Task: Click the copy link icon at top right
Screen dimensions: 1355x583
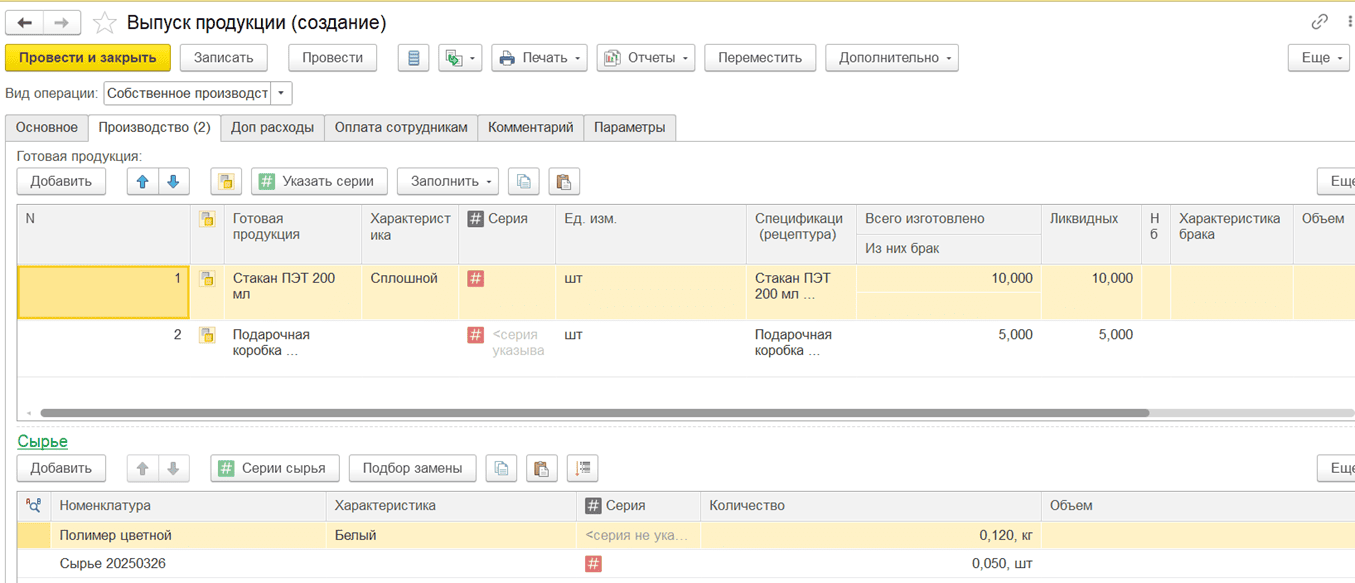Action: (x=1319, y=22)
